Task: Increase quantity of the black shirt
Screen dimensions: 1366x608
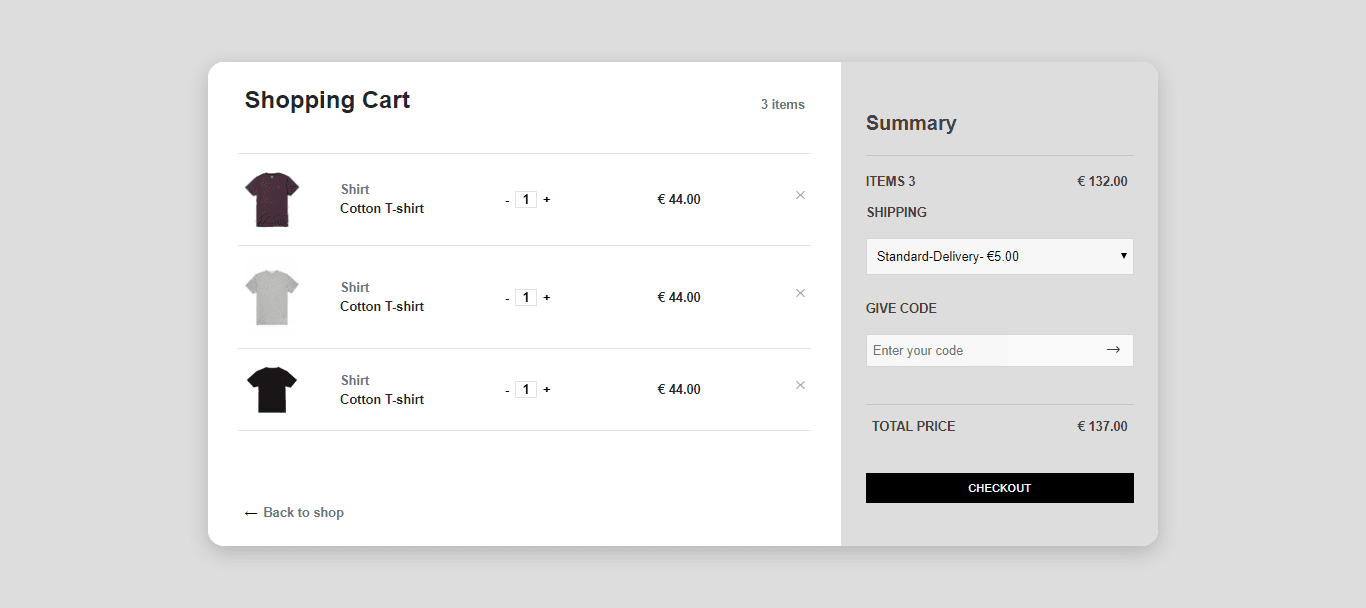Action: tap(546, 389)
